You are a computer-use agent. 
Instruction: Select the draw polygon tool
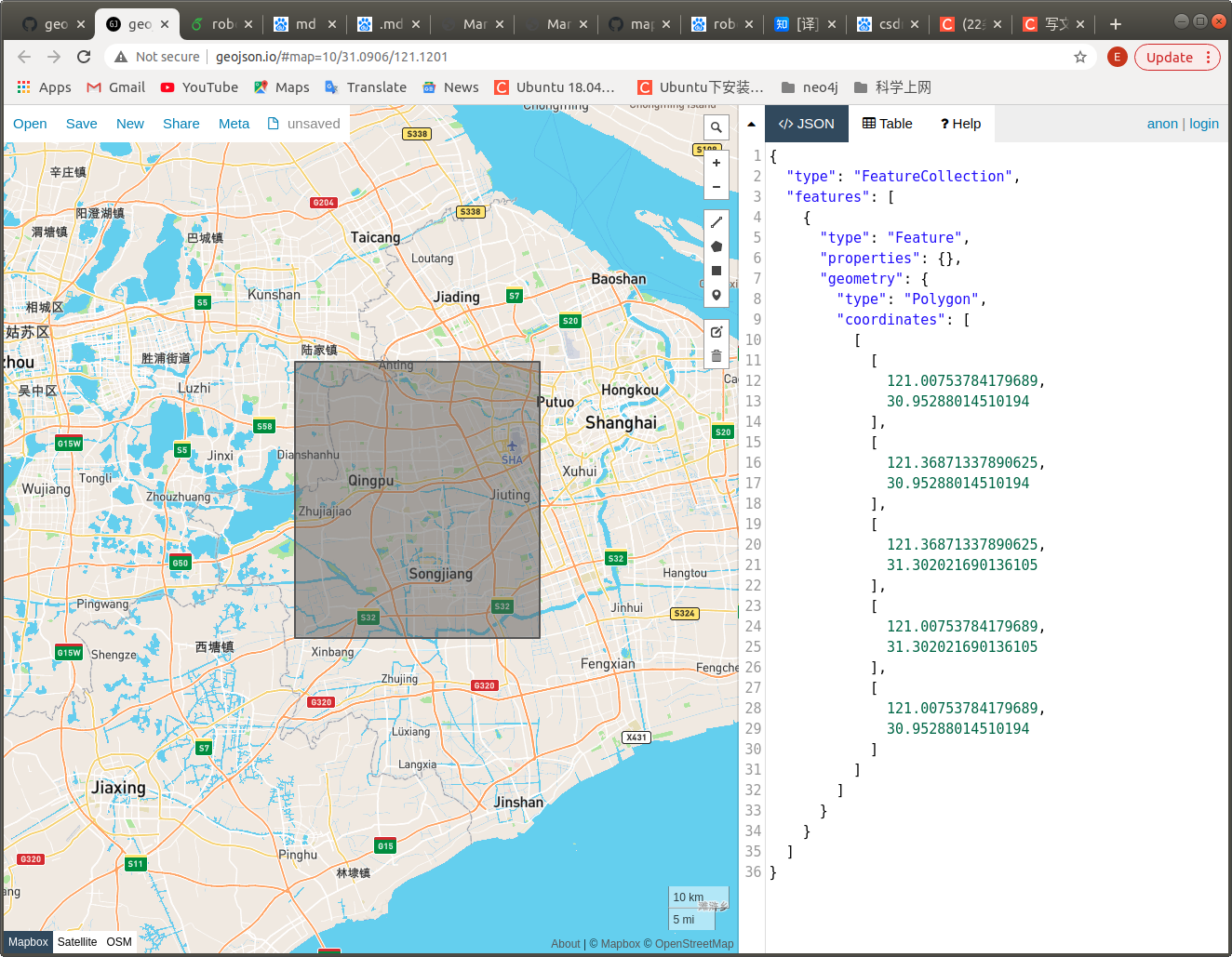[716, 246]
